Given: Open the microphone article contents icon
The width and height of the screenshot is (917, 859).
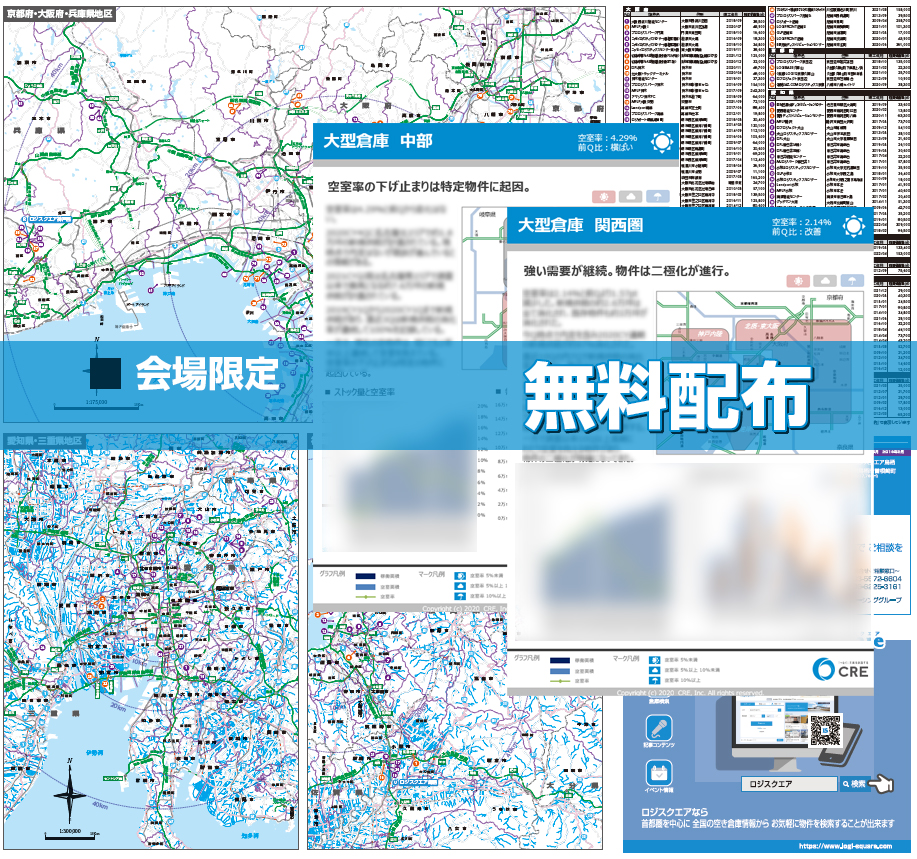Looking at the screenshot, I should pyautogui.click(x=658, y=729).
